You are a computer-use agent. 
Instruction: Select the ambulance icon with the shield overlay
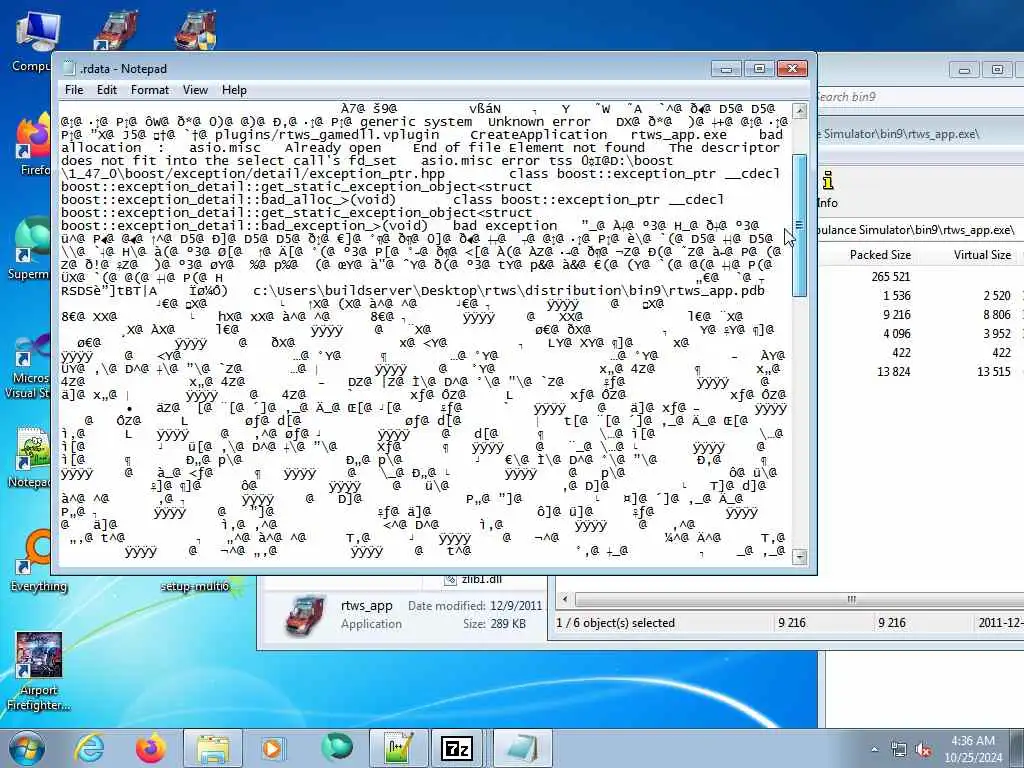(196, 29)
